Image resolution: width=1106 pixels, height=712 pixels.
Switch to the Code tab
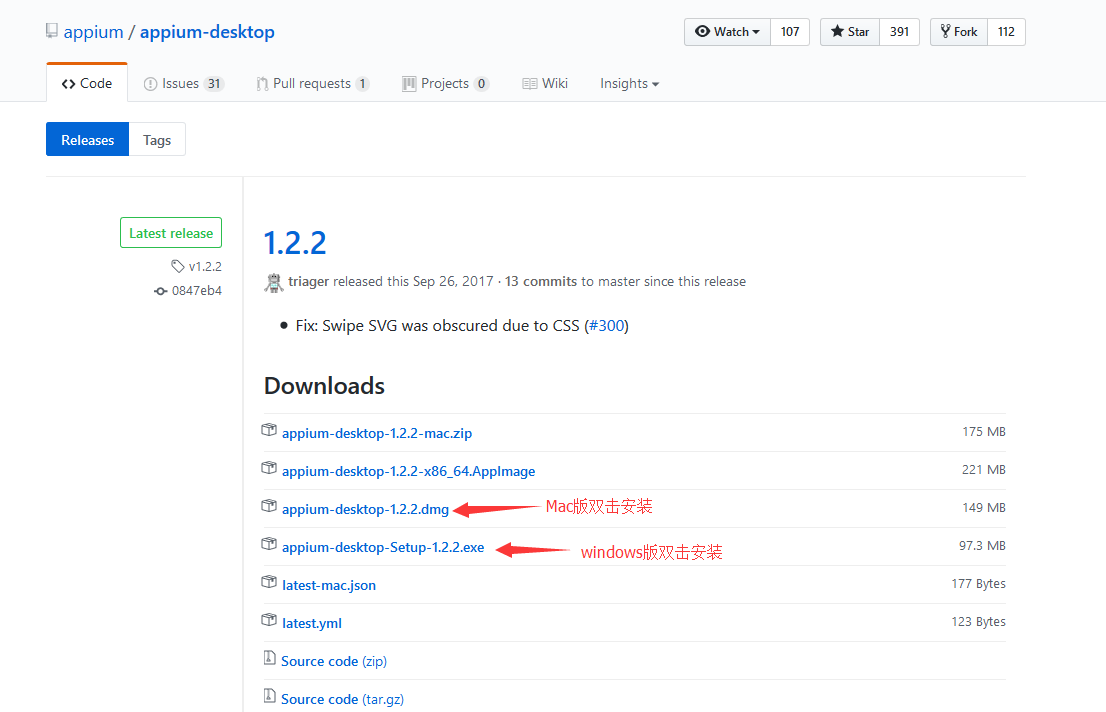click(x=87, y=83)
